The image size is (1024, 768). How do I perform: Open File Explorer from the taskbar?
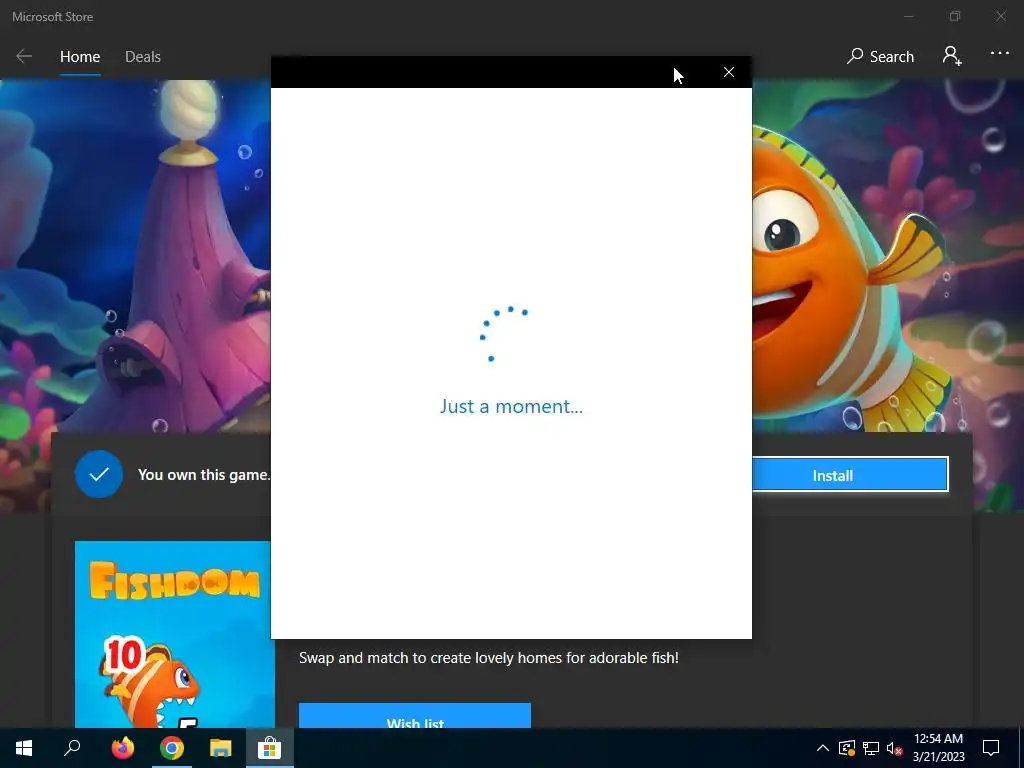tap(221, 748)
